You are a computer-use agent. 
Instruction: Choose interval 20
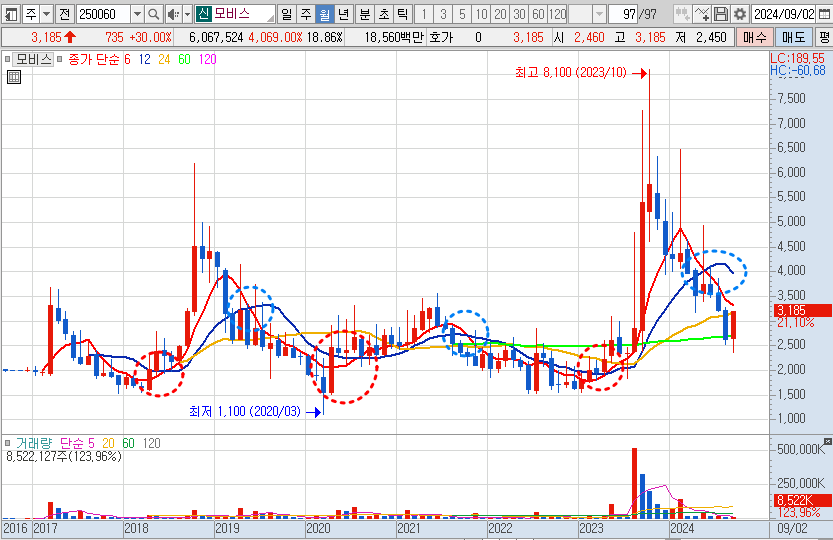pos(500,14)
